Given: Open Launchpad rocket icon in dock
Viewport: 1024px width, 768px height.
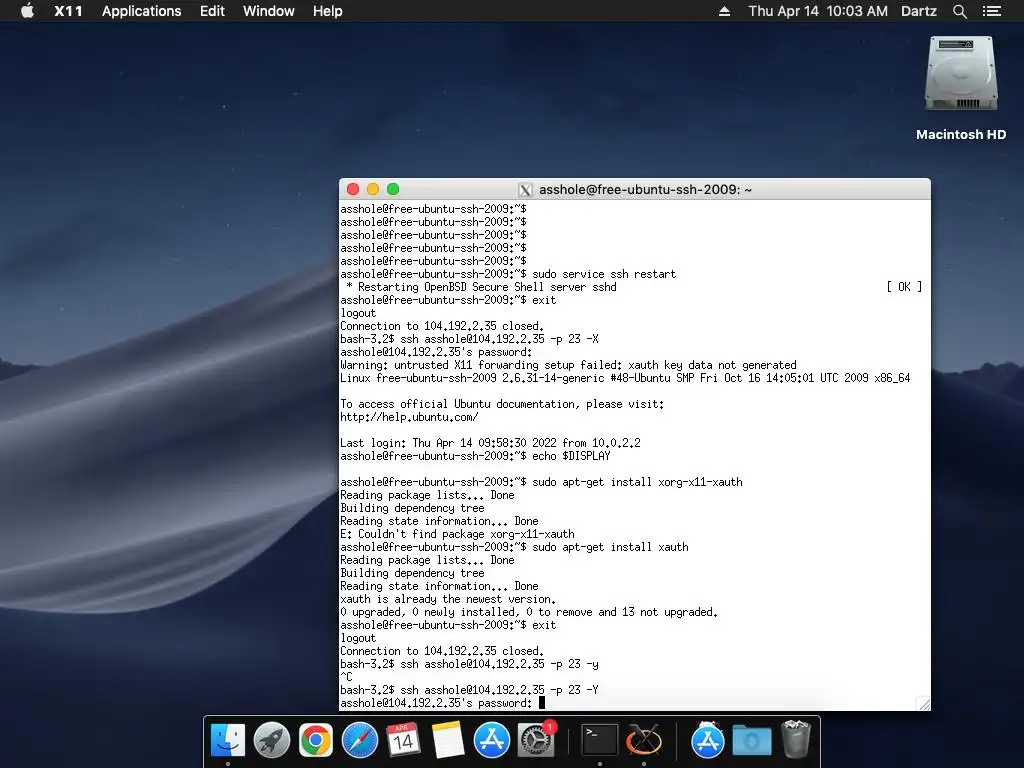Looking at the screenshot, I should pyautogui.click(x=272, y=740).
